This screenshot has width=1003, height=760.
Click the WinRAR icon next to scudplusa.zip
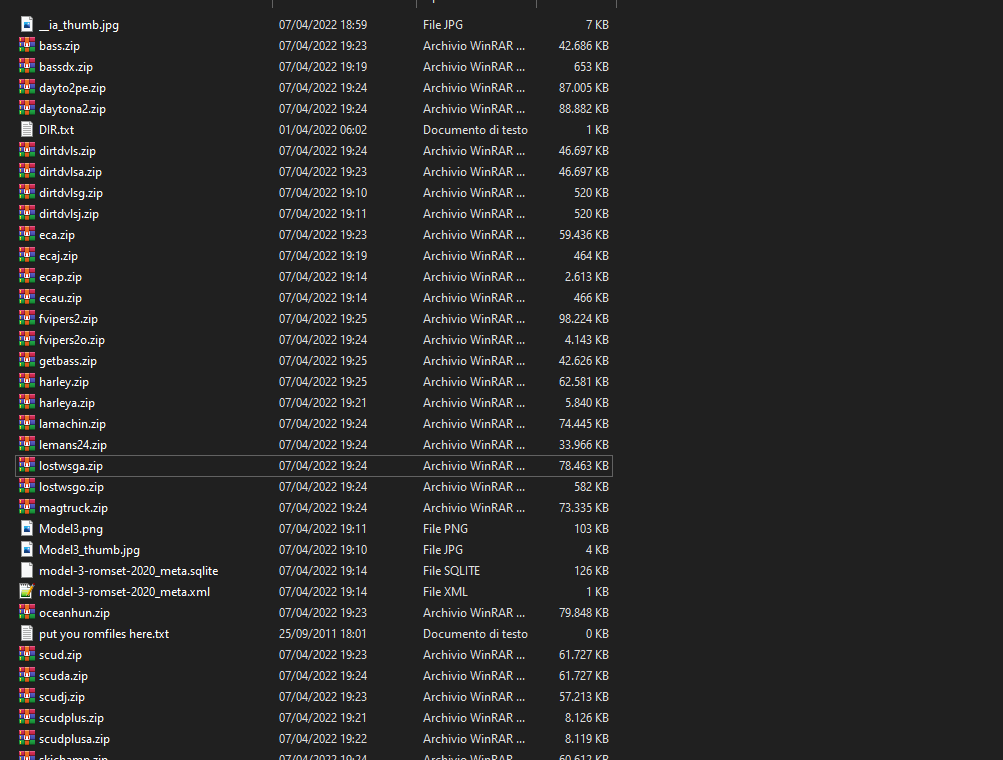click(27, 738)
